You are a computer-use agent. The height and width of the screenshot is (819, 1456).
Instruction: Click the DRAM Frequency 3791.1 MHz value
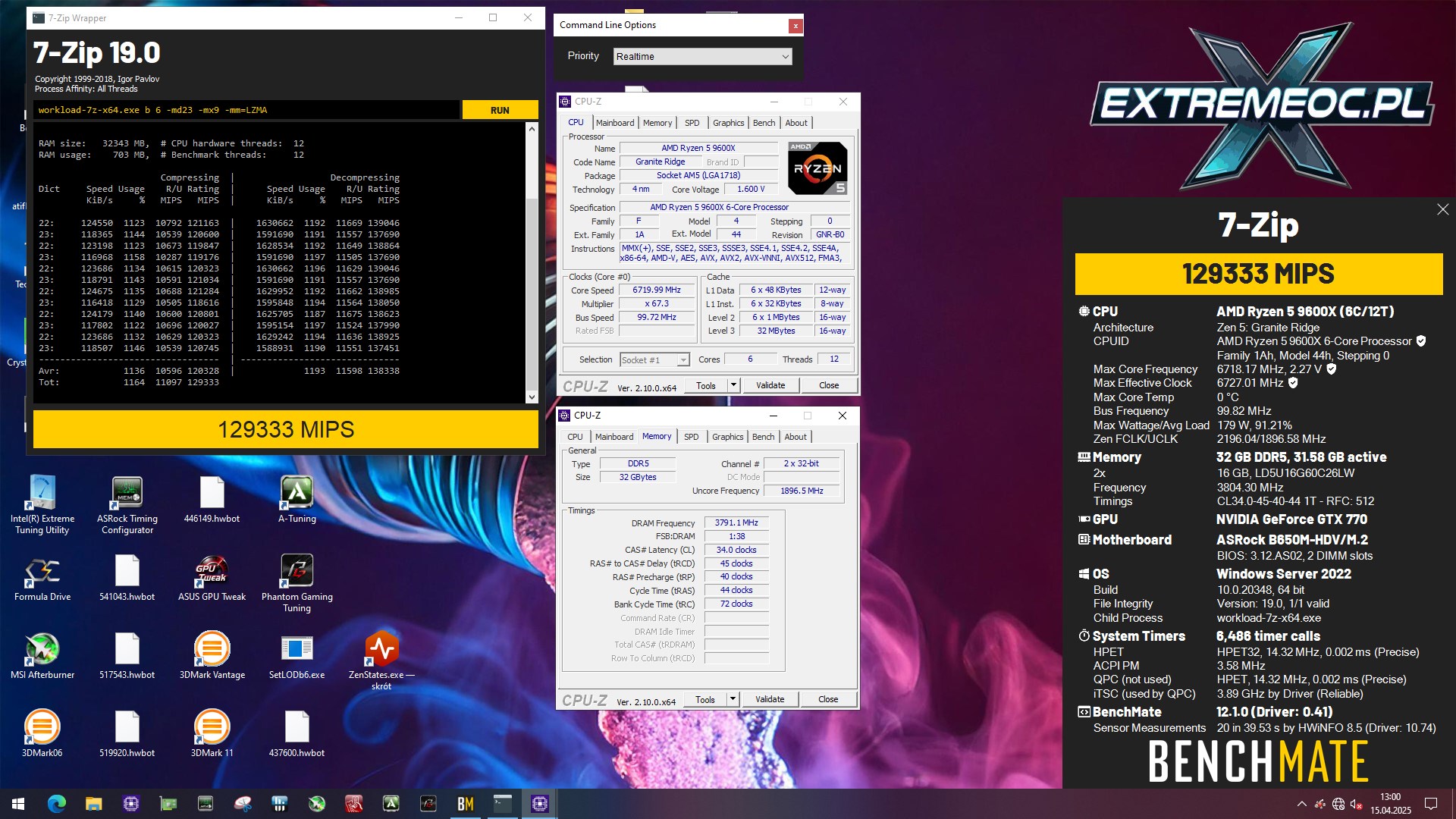736,522
